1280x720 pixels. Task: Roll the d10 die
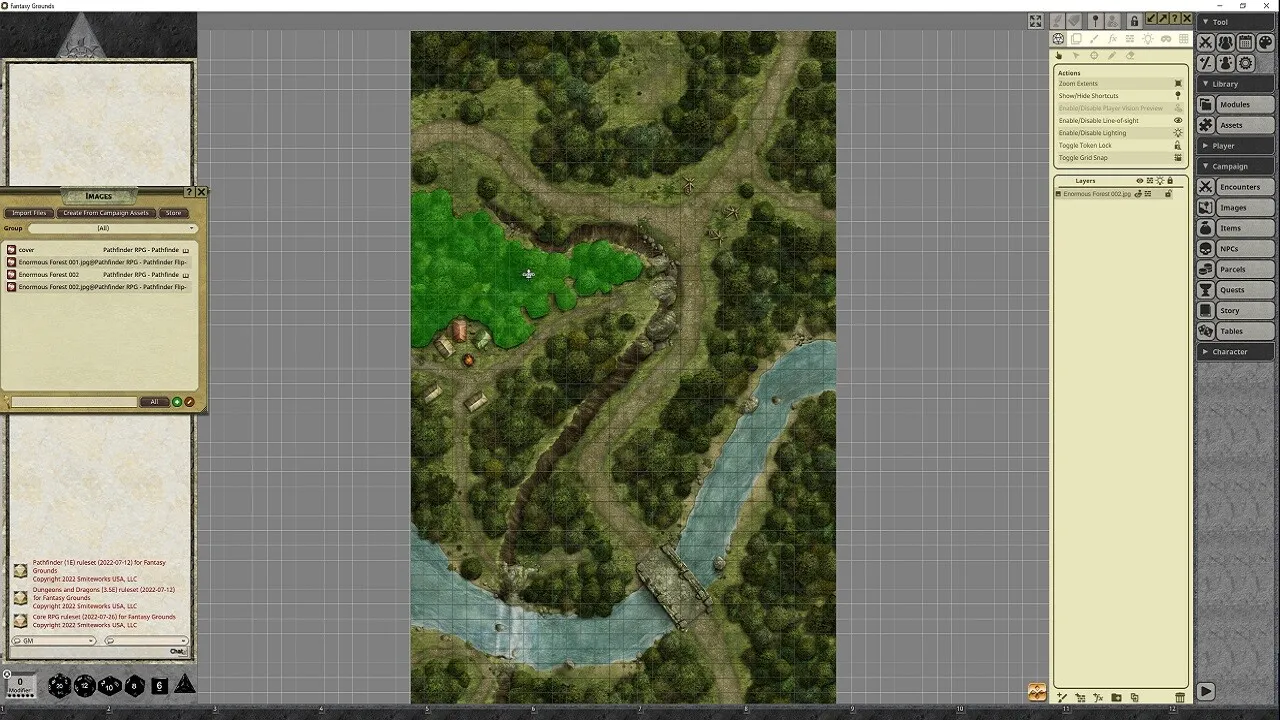(x=110, y=685)
